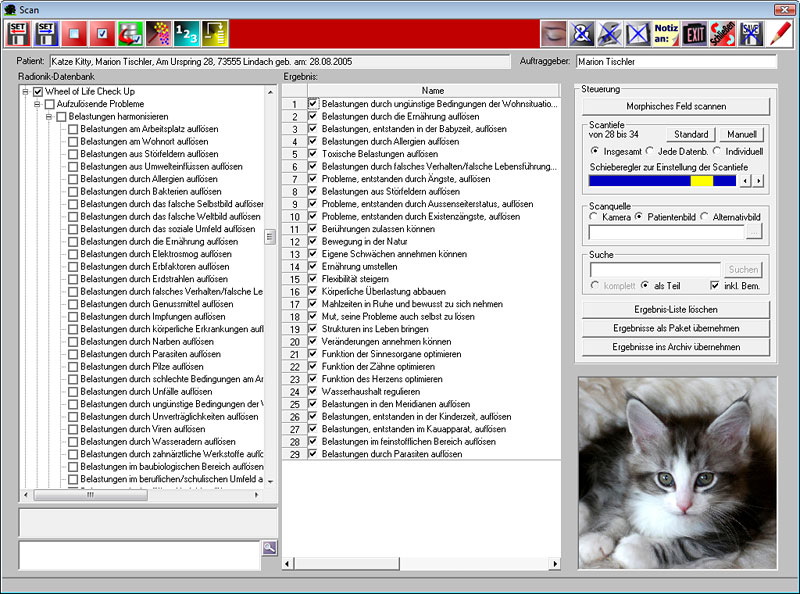Select result row Wasserhaushalt regulieren
Screen dimensions: 800x594
point(371,391)
